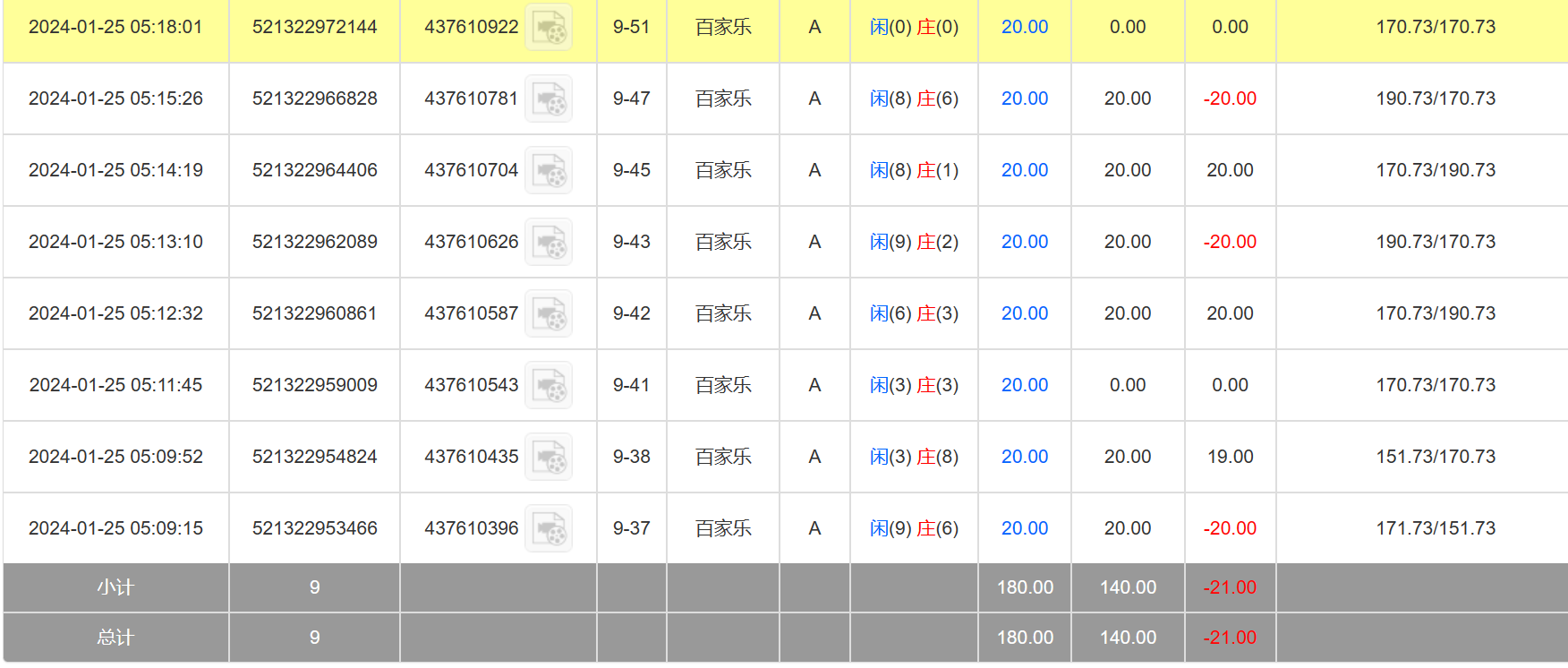This screenshot has height=668, width=1568.
Task: Select order number 521322964406
Action: pos(314,170)
